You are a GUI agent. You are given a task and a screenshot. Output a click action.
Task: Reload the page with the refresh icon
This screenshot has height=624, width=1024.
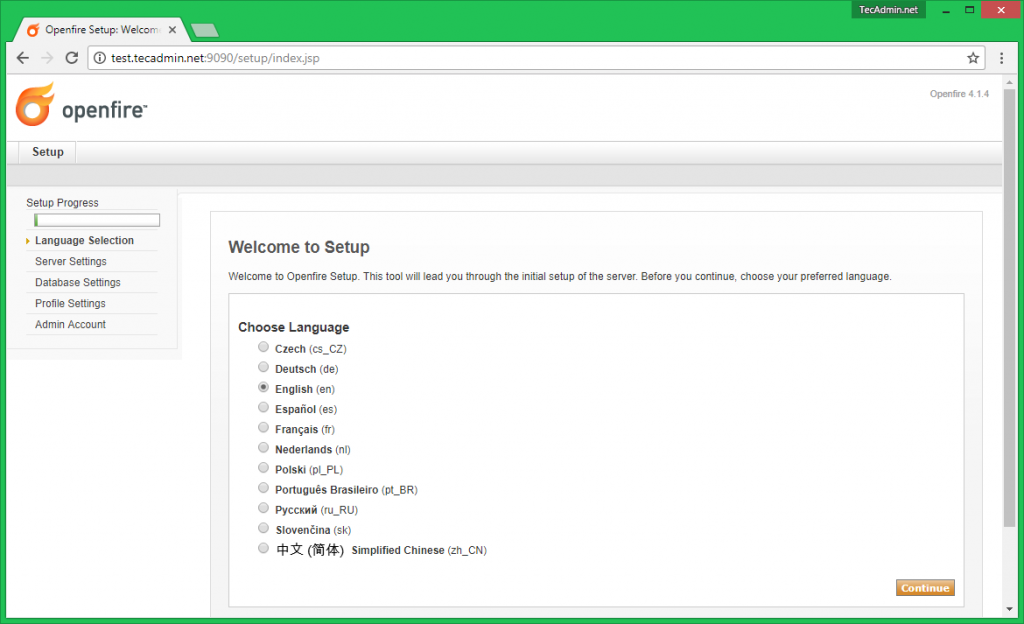[72, 58]
